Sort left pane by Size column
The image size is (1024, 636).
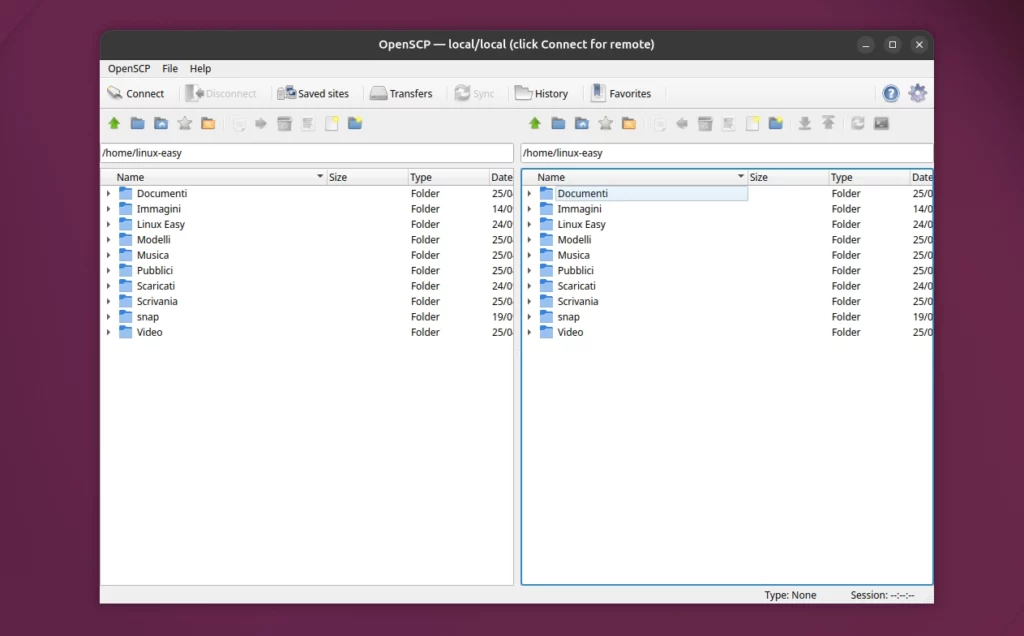pyautogui.click(x=366, y=177)
